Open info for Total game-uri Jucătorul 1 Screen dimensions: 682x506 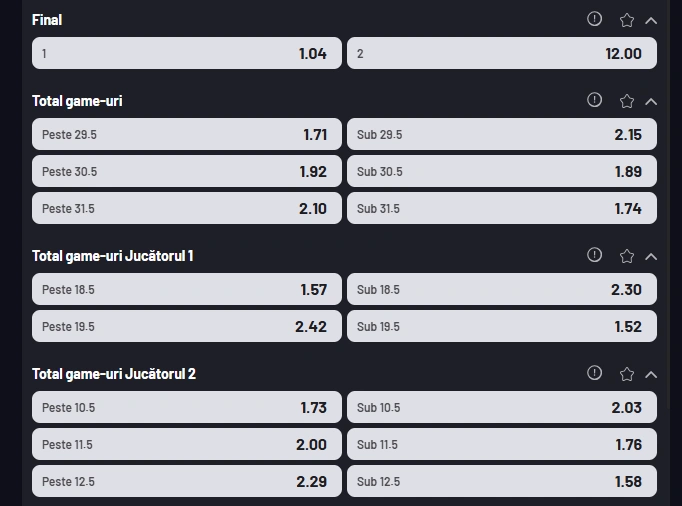click(x=594, y=255)
